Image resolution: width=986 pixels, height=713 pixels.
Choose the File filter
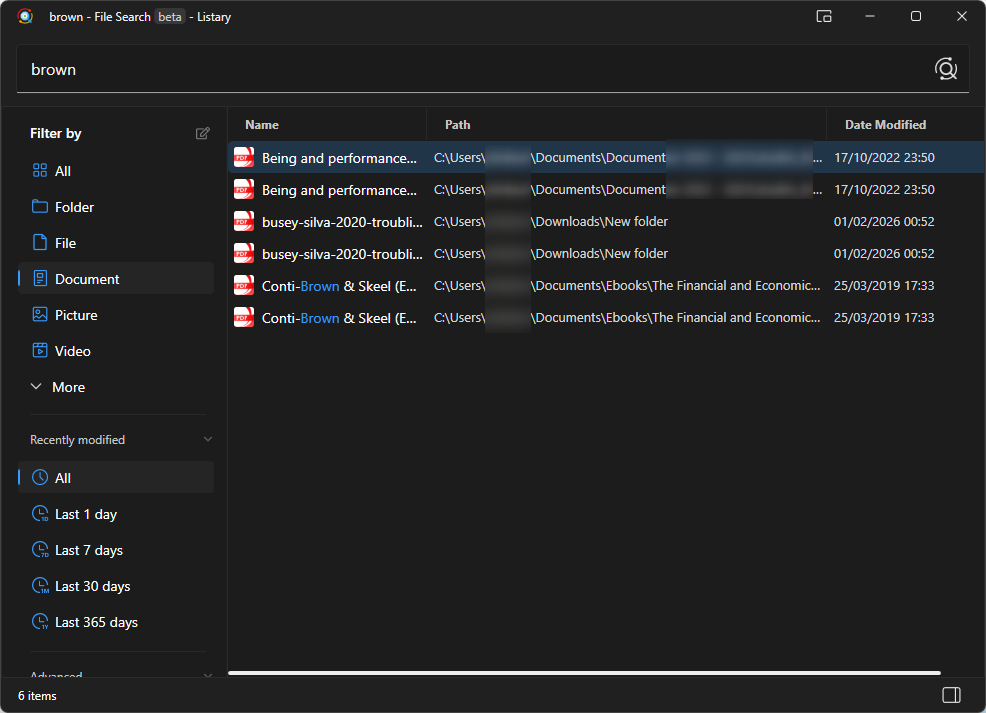coord(65,243)
